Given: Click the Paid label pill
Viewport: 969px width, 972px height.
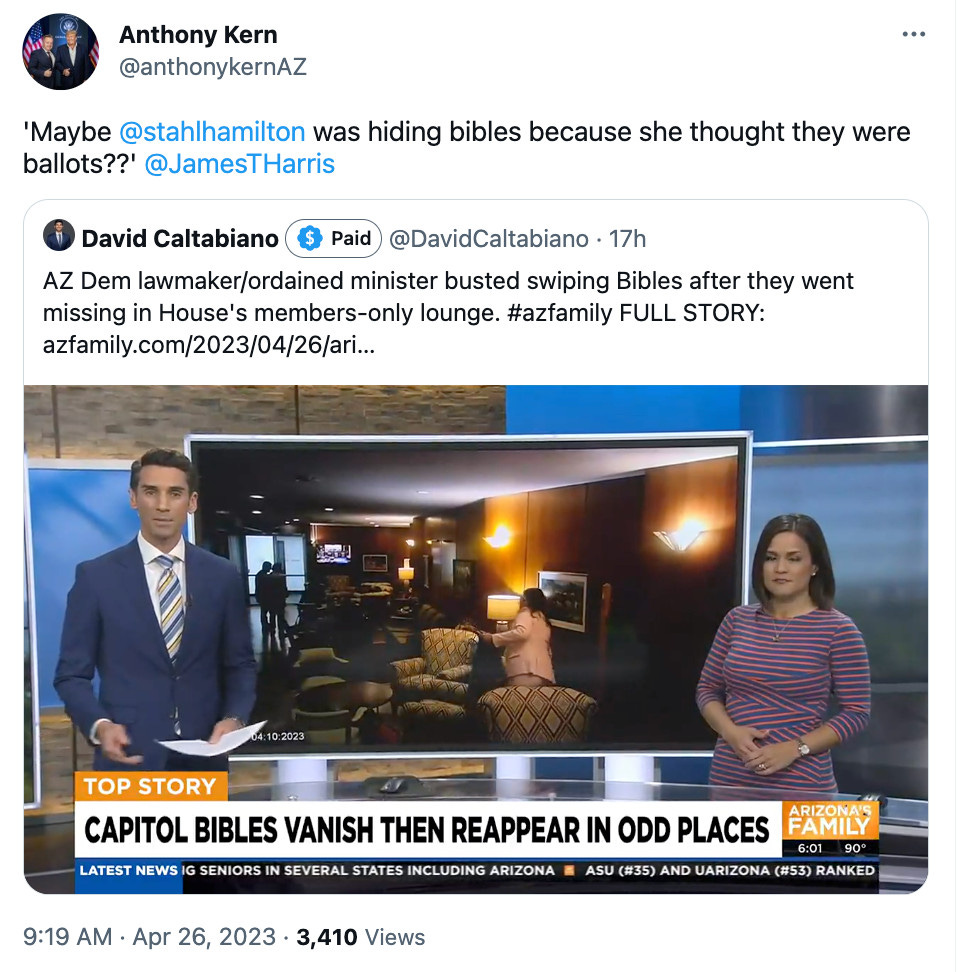Looking at the screenshot, I should [x=334, y=238].
